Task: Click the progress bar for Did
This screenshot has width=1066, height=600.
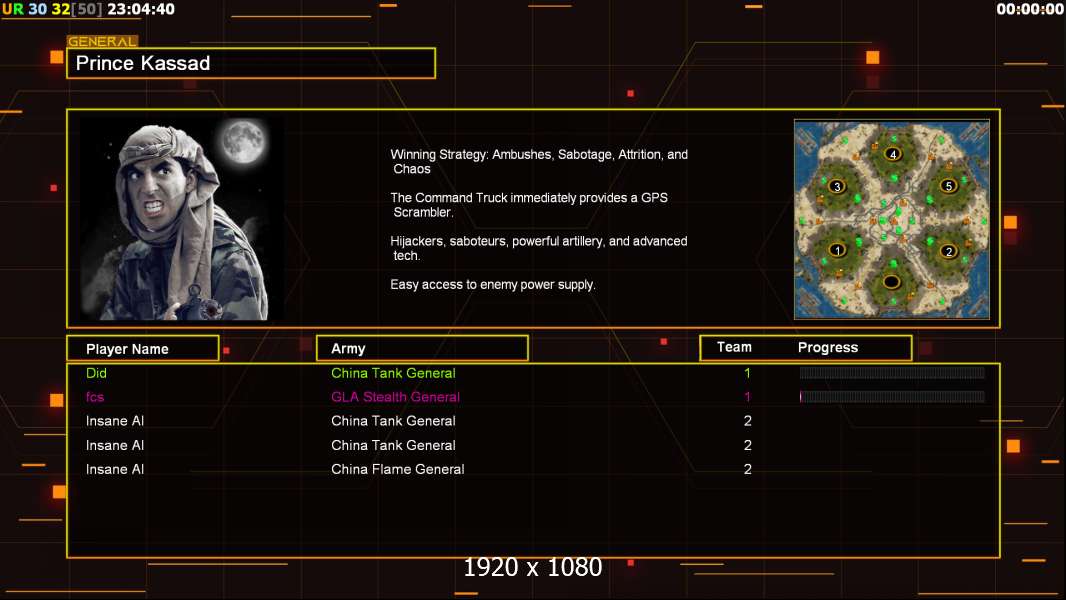Action: (x=892, y=372)
